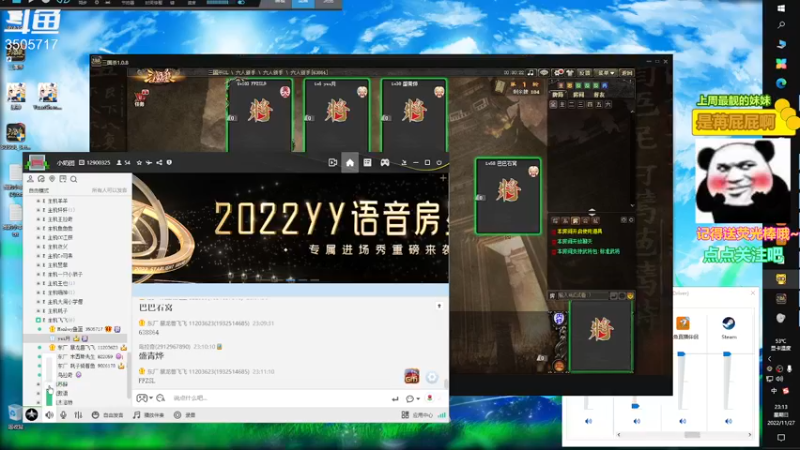Send a flower gift in YY chat
This screenshot has height=450, width=800.
[x=430, y=398]
